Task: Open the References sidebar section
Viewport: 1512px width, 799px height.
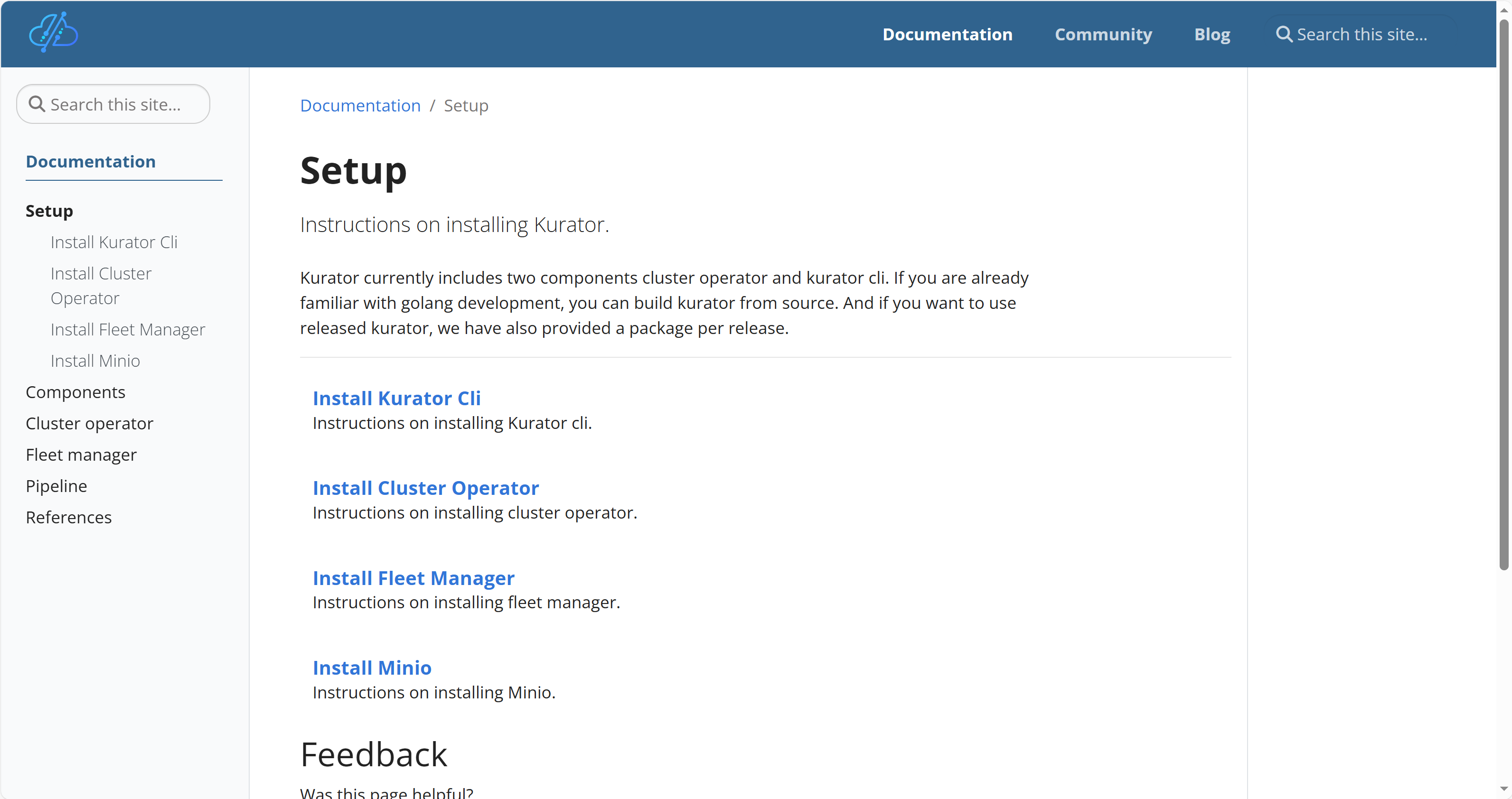Action: pos(69,518)
